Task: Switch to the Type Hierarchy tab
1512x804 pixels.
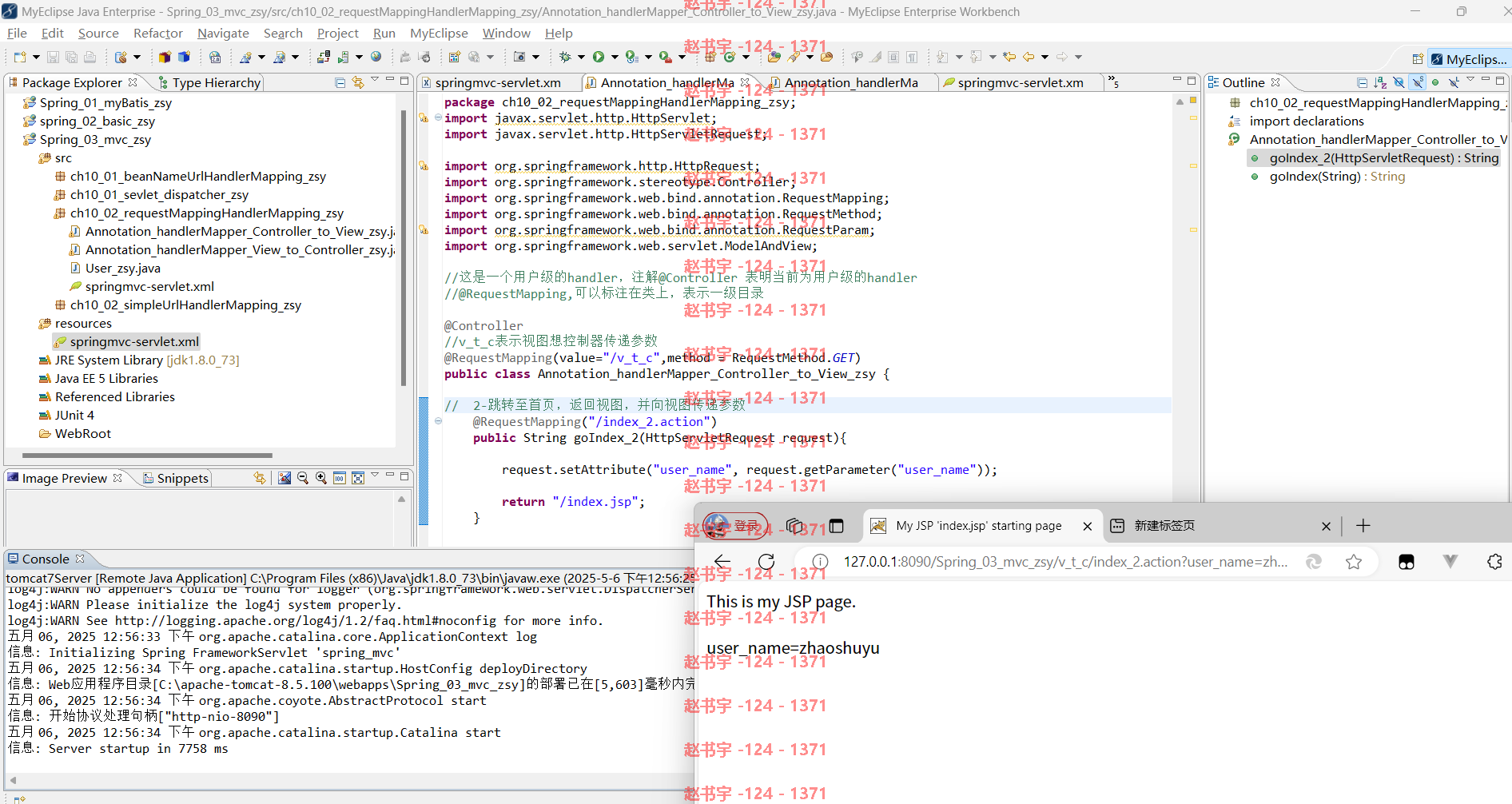Action: tap(209, 82)
